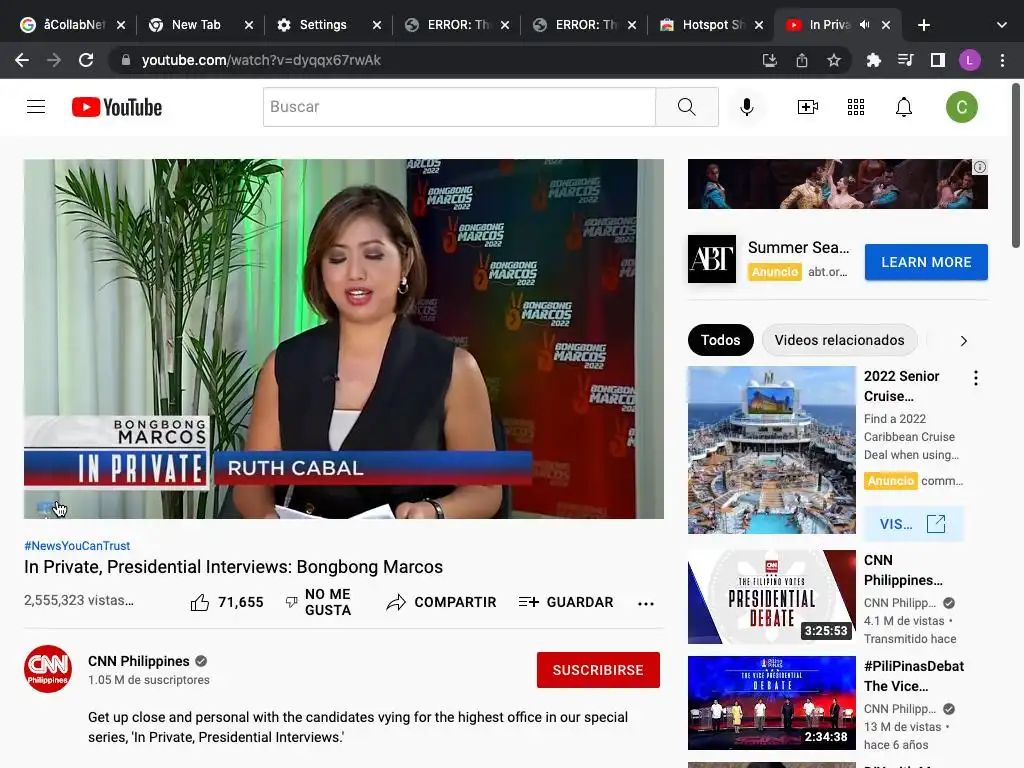Viewport: 1024px width, 768px height.
Task: Open the ad info icon on banner
Action: point(980,167)
